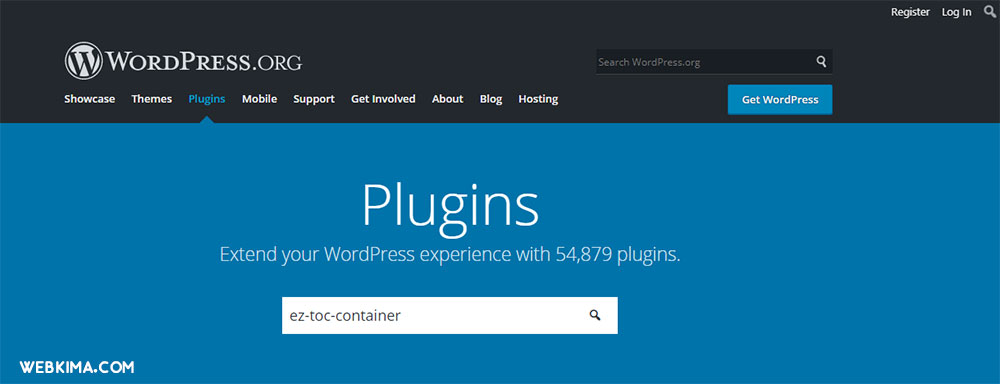The image size is (1000, 384).
Task: Open the Showcase menu item
Action: pyautogui.click(x=90, y=99)
